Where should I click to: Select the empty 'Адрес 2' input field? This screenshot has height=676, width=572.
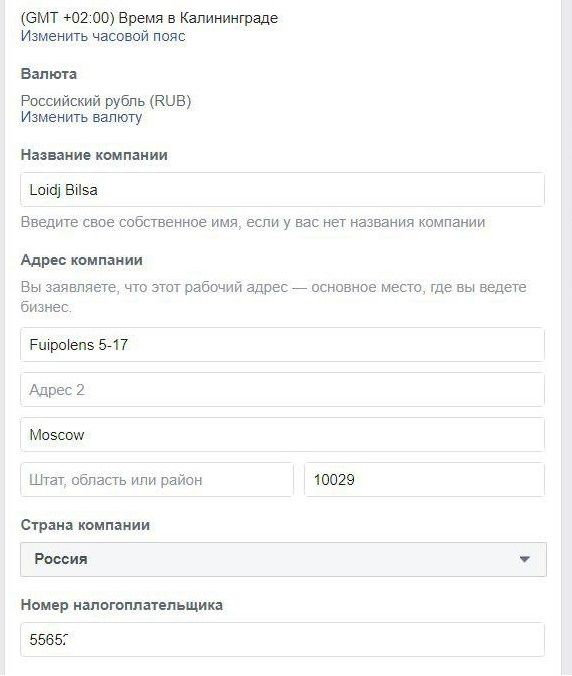282,390
